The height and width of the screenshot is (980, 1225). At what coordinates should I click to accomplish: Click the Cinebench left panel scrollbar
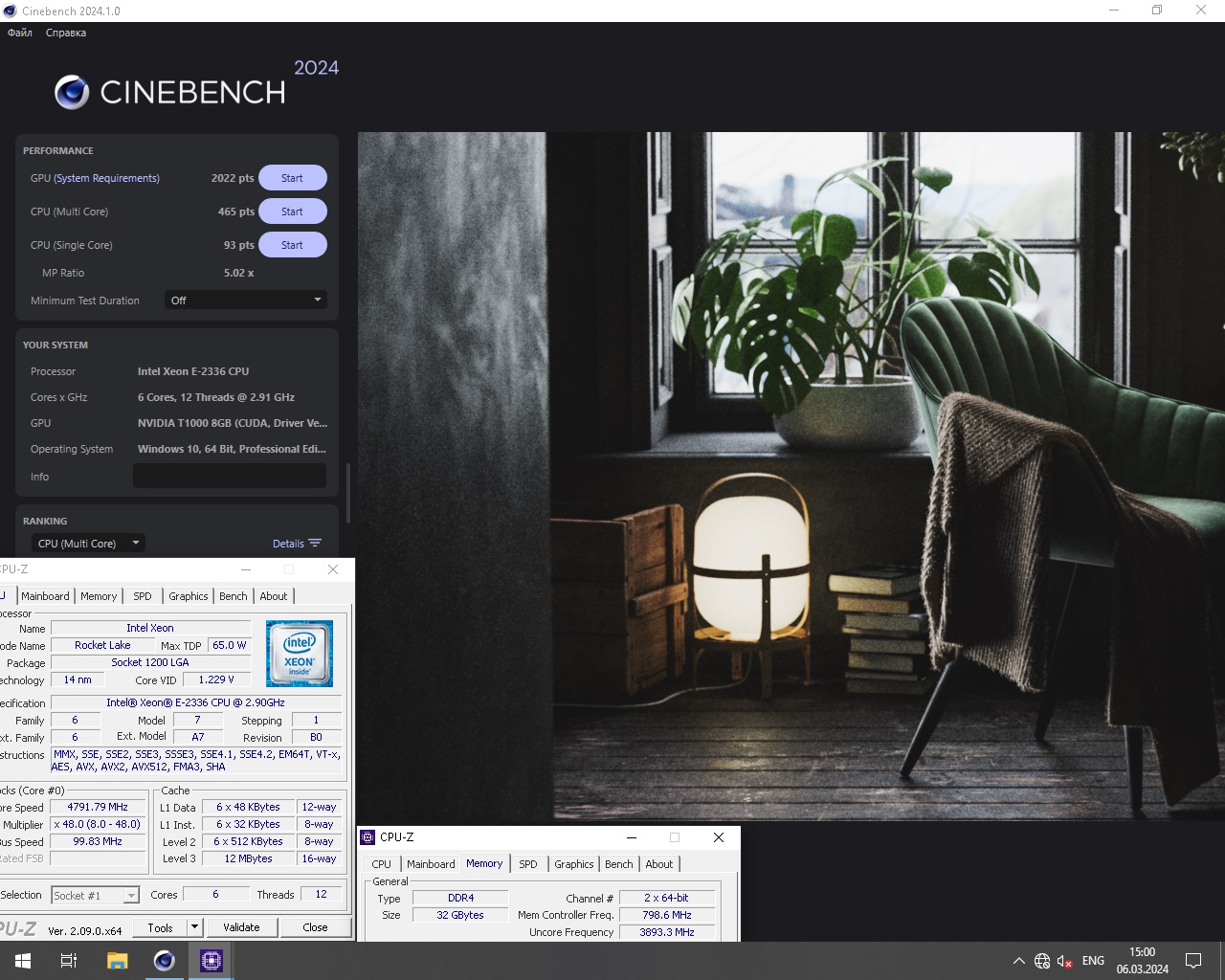(x=348, y=492)
